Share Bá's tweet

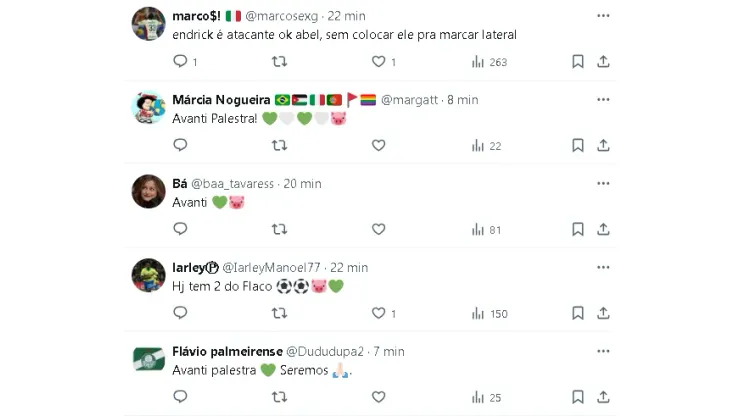point(603,229)
